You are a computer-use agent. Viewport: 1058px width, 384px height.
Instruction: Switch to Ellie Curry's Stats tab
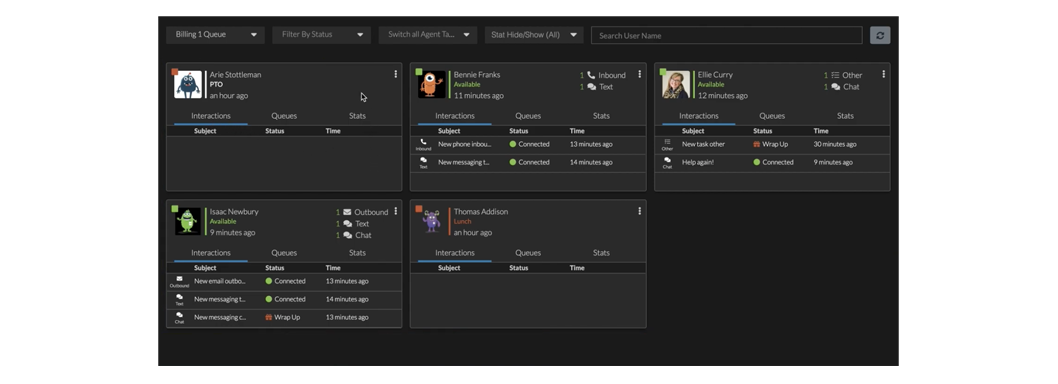point(845,116)
